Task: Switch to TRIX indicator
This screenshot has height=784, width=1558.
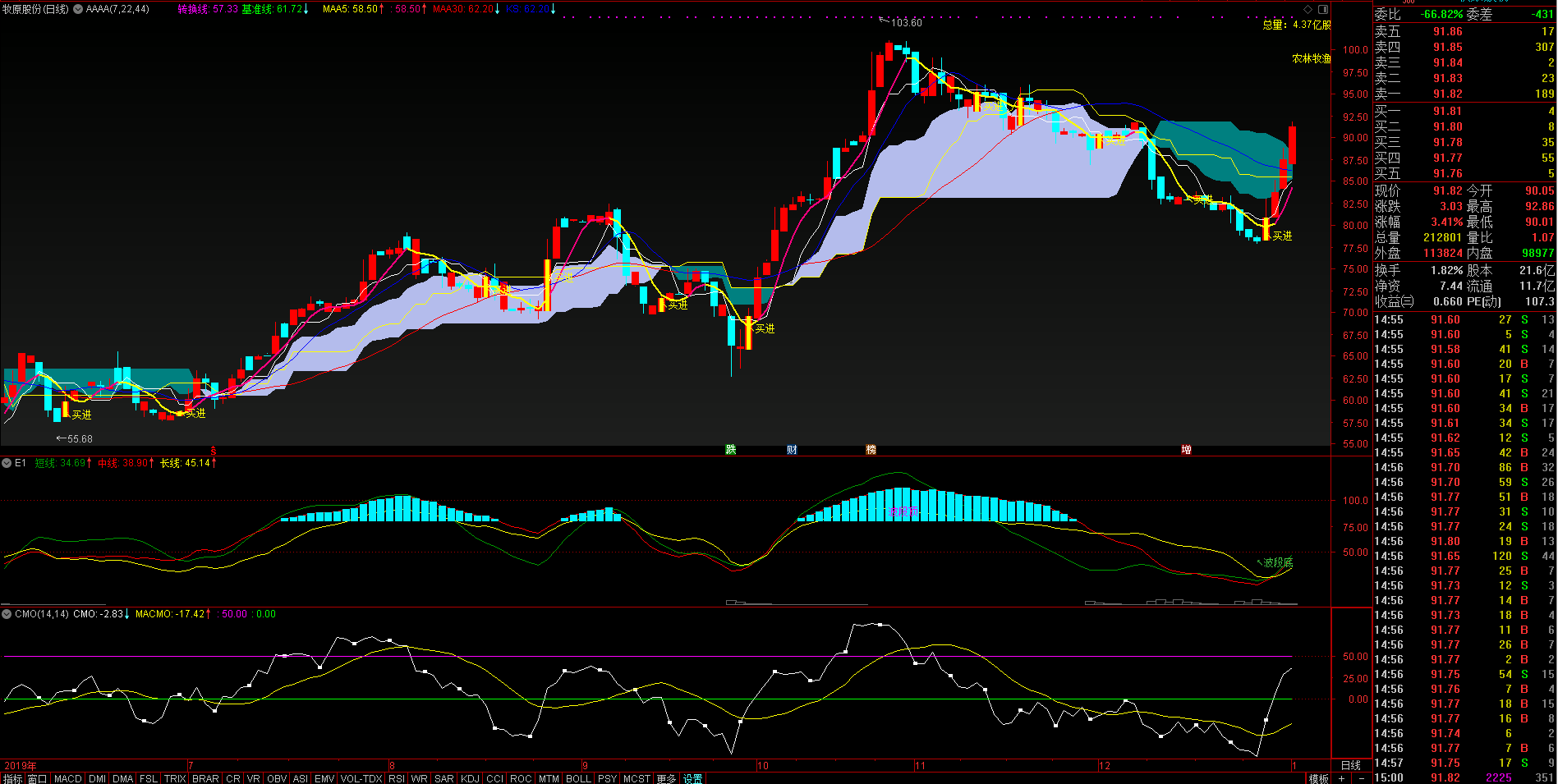Action: tap(175, 778)
